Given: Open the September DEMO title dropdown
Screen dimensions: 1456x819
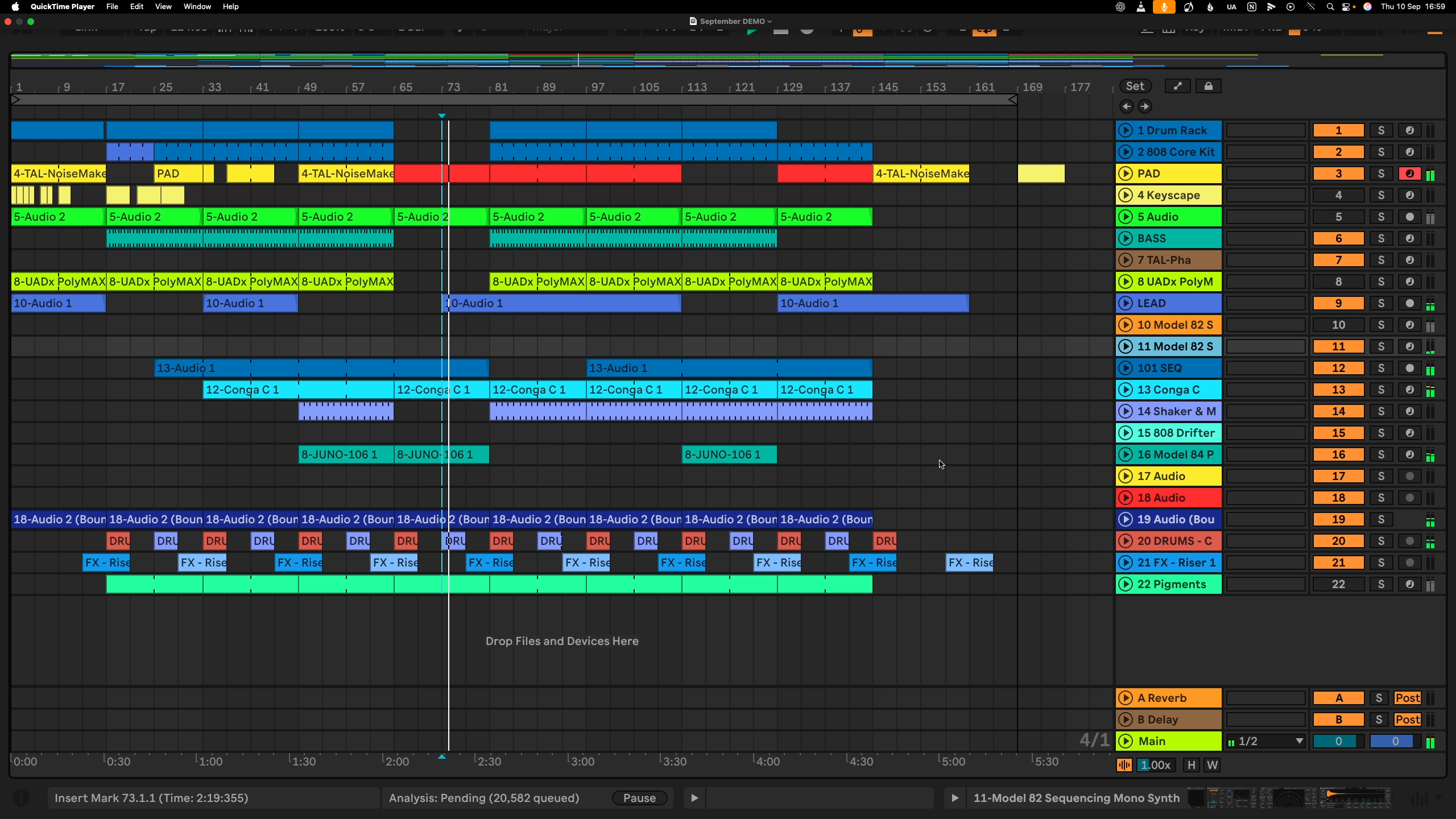Looking at the screenshot, I should (732, 21).
